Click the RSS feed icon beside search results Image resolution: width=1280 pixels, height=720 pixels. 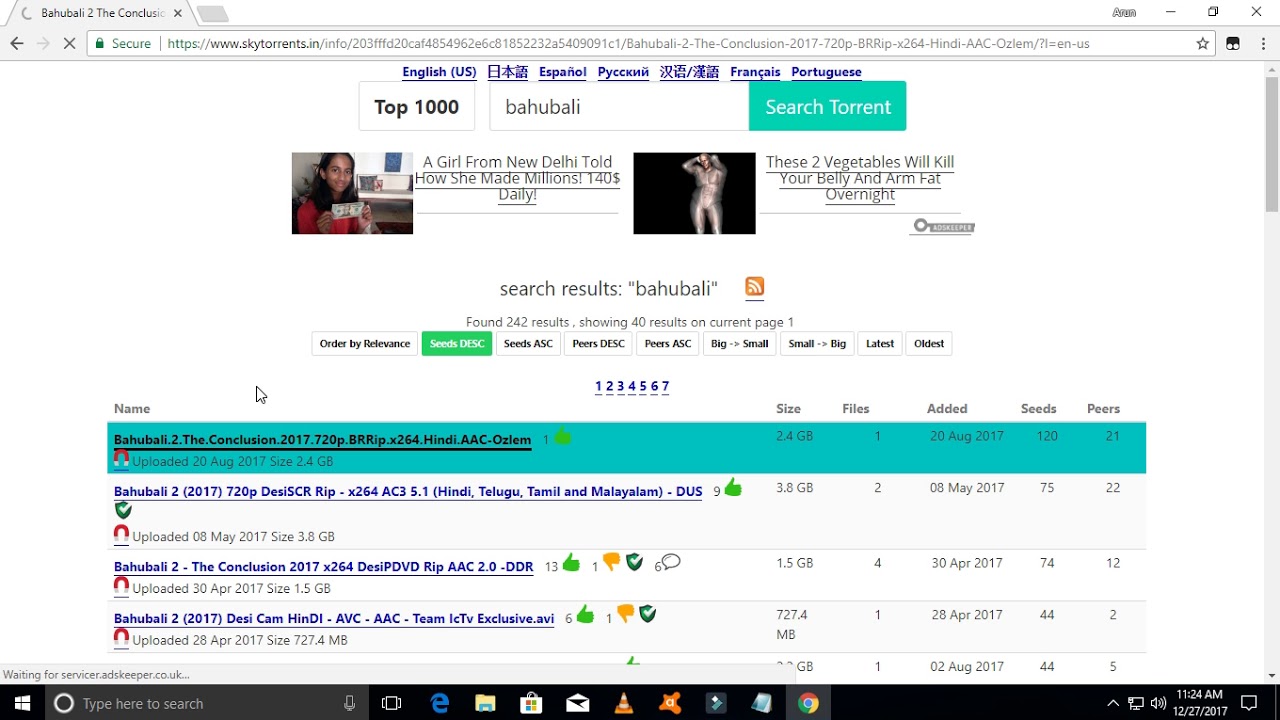(755, 287)
